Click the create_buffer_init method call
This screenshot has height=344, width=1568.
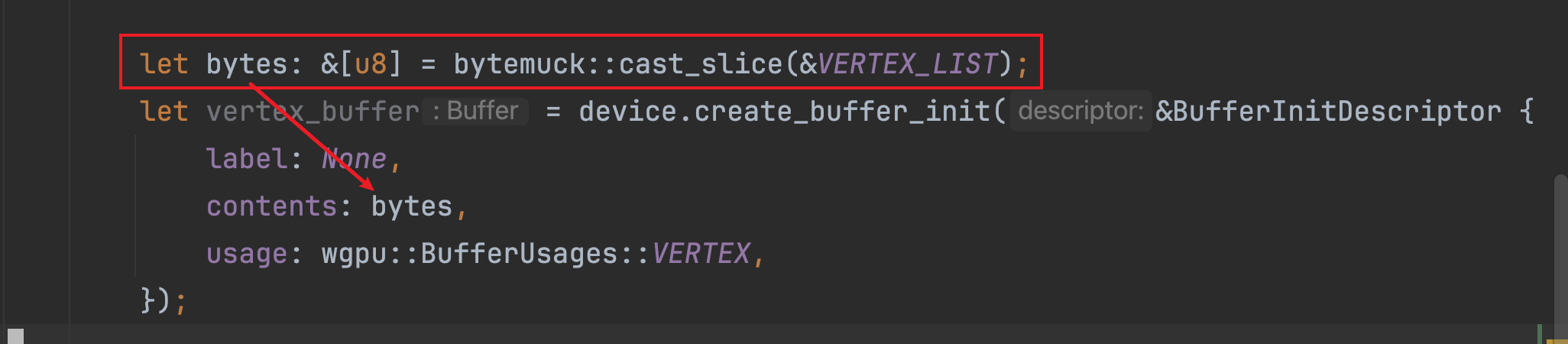(841, 112)
